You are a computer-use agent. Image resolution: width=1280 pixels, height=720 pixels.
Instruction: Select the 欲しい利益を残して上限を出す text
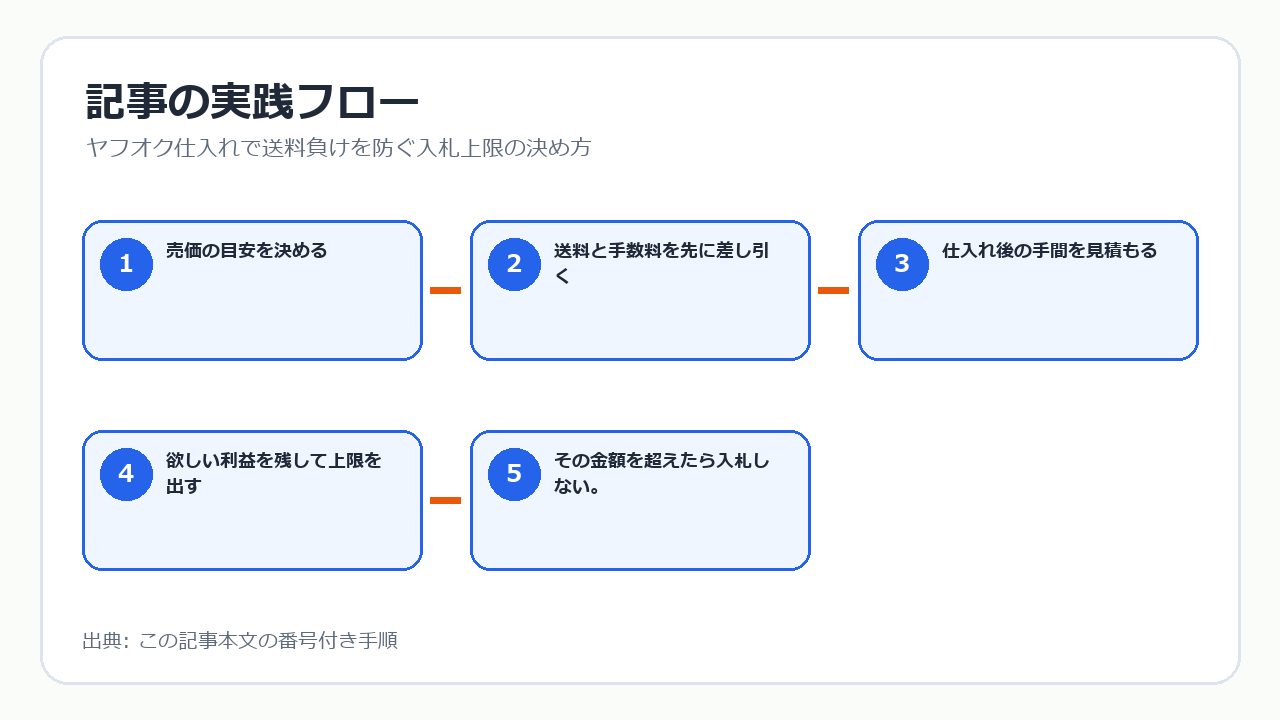[274, 473]
